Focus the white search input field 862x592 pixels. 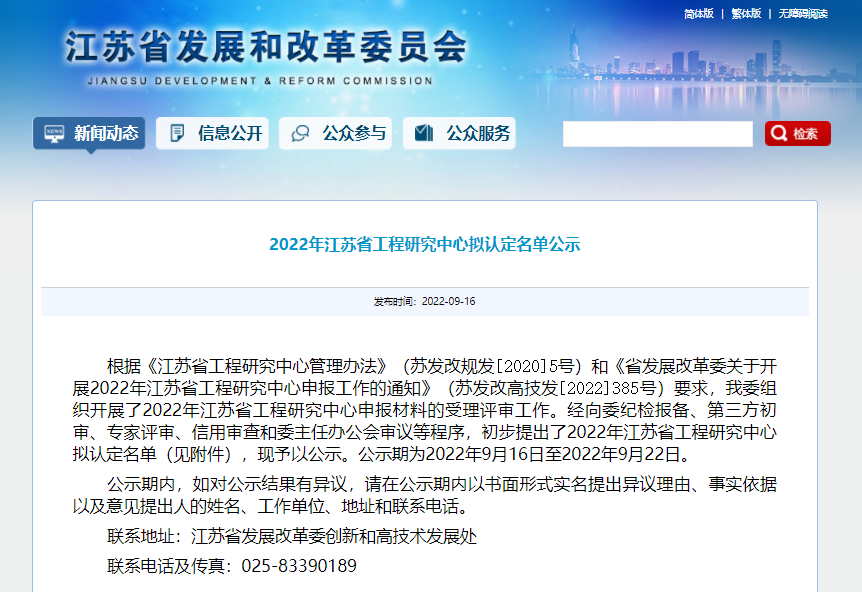coord(657,134)
